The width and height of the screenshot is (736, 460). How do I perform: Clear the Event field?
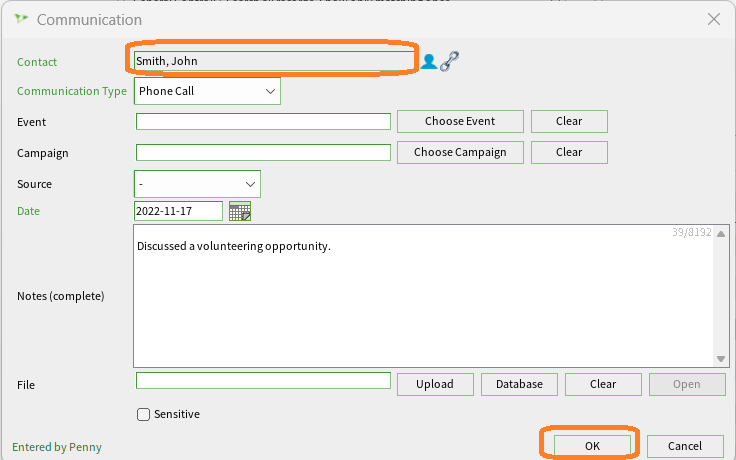click(x=569, y=122)
